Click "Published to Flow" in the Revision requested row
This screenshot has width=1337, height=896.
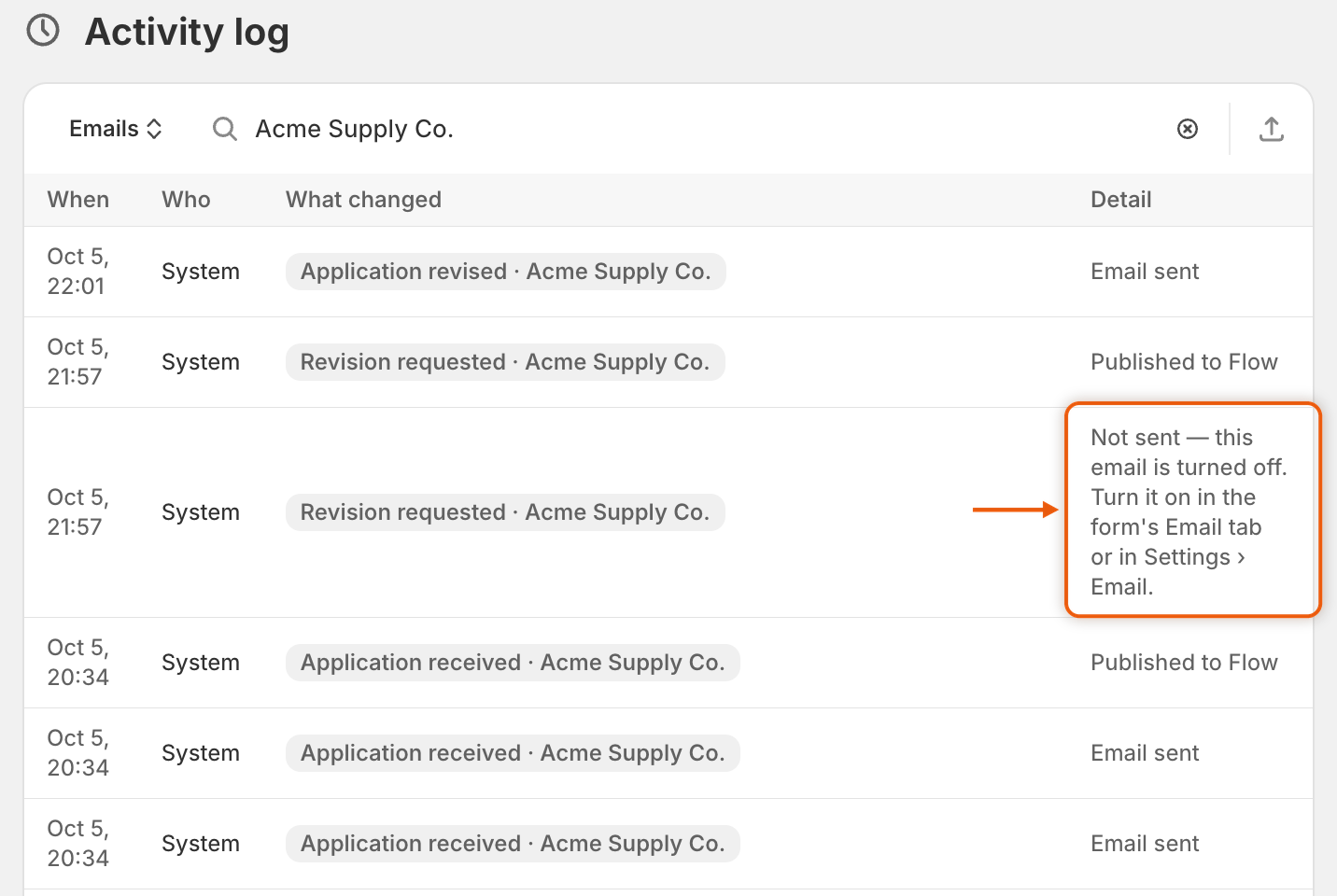click(1184, 362)
